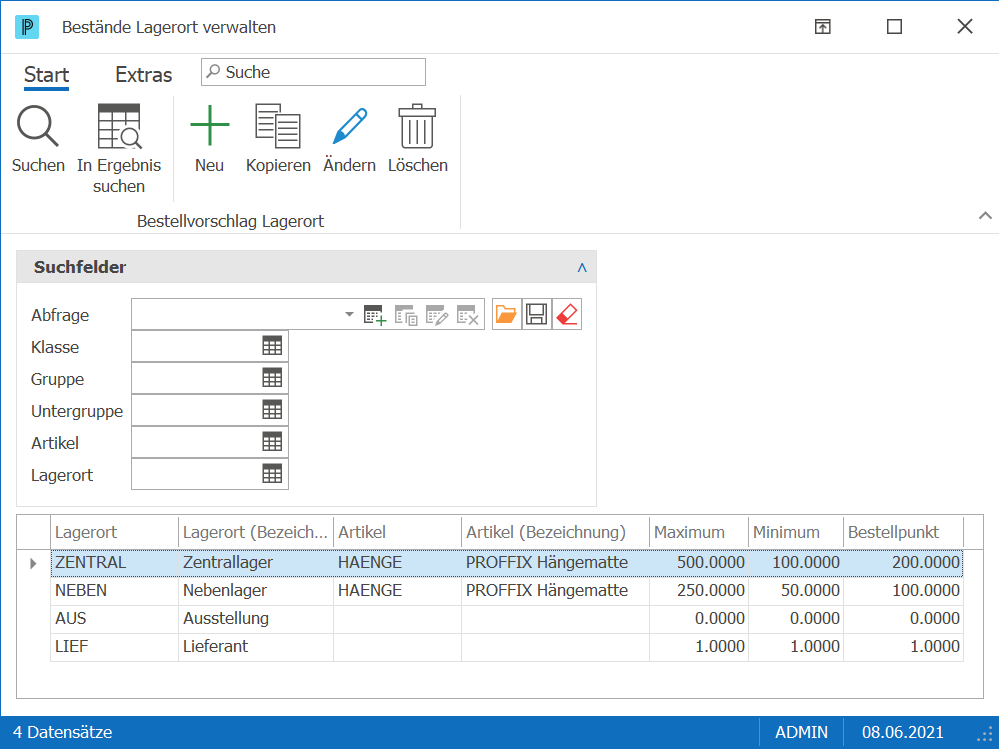Open the Untergruppe lookup table

tap(272, 410)
